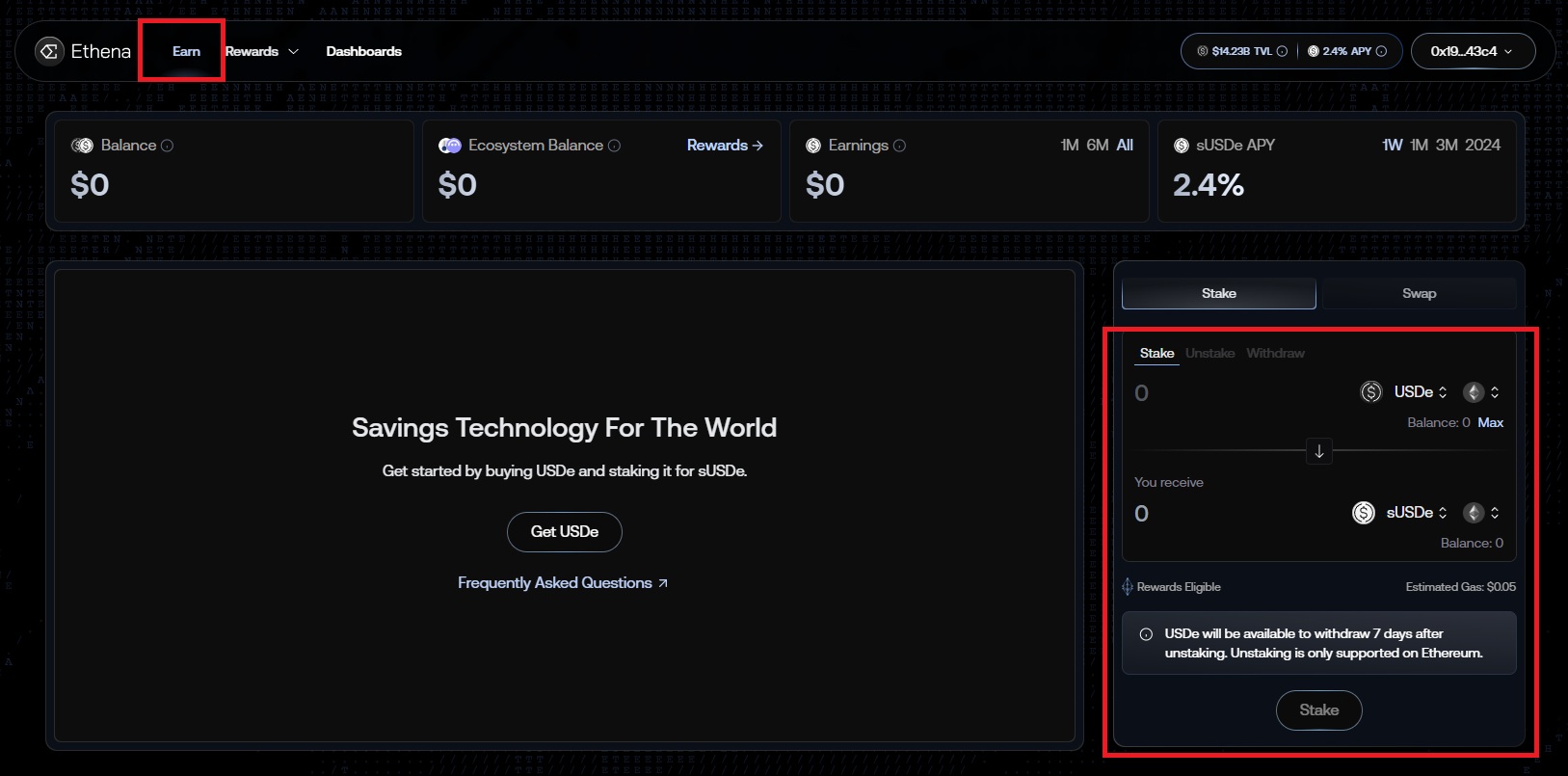1568x776 pixels.
Task: Click the Ethena logo icon
Action: pyautogui.click(x=49, y=51)
